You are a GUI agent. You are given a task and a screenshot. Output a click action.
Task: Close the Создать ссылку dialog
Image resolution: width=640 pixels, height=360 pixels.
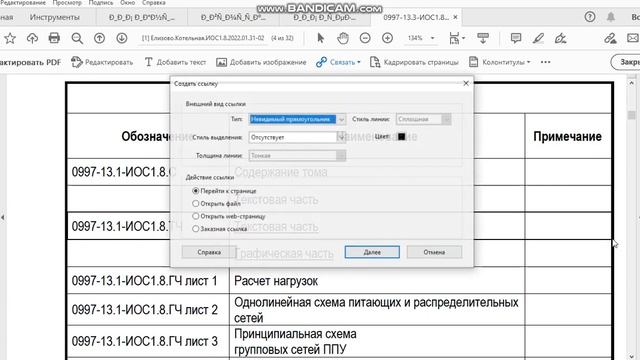[466, 83]
